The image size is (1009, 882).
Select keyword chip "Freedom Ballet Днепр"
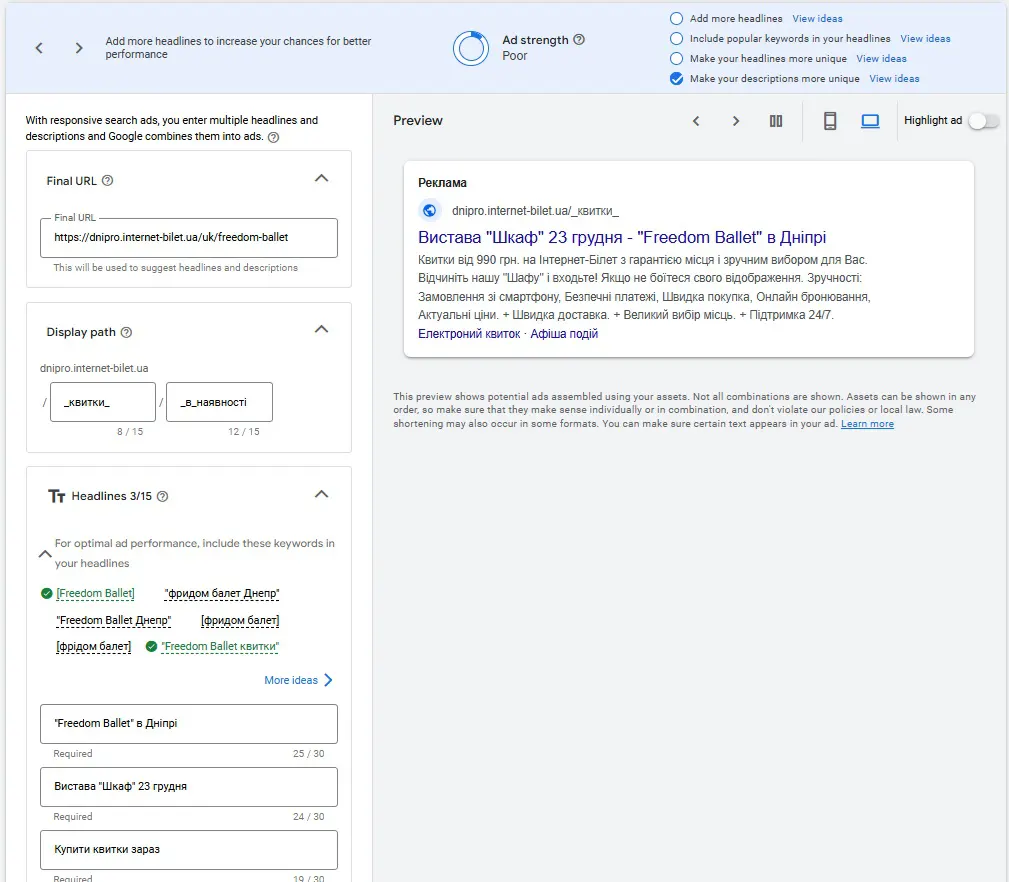(x=114, y=620)
